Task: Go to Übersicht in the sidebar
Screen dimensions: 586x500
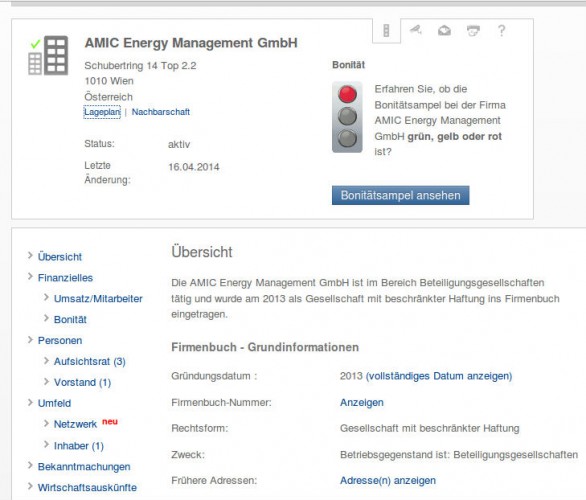Action: pos(60,257)
